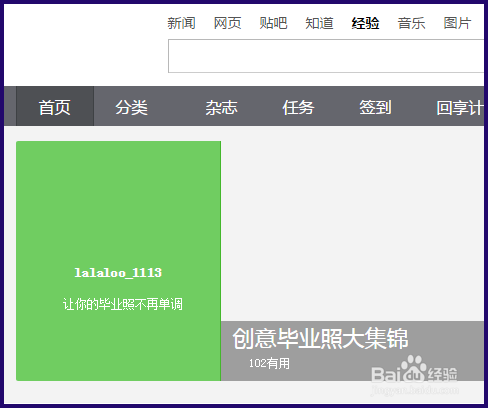488x408 pixels.
Task: Open the 杂志 menu tab
Action: [x=222, y=107]
